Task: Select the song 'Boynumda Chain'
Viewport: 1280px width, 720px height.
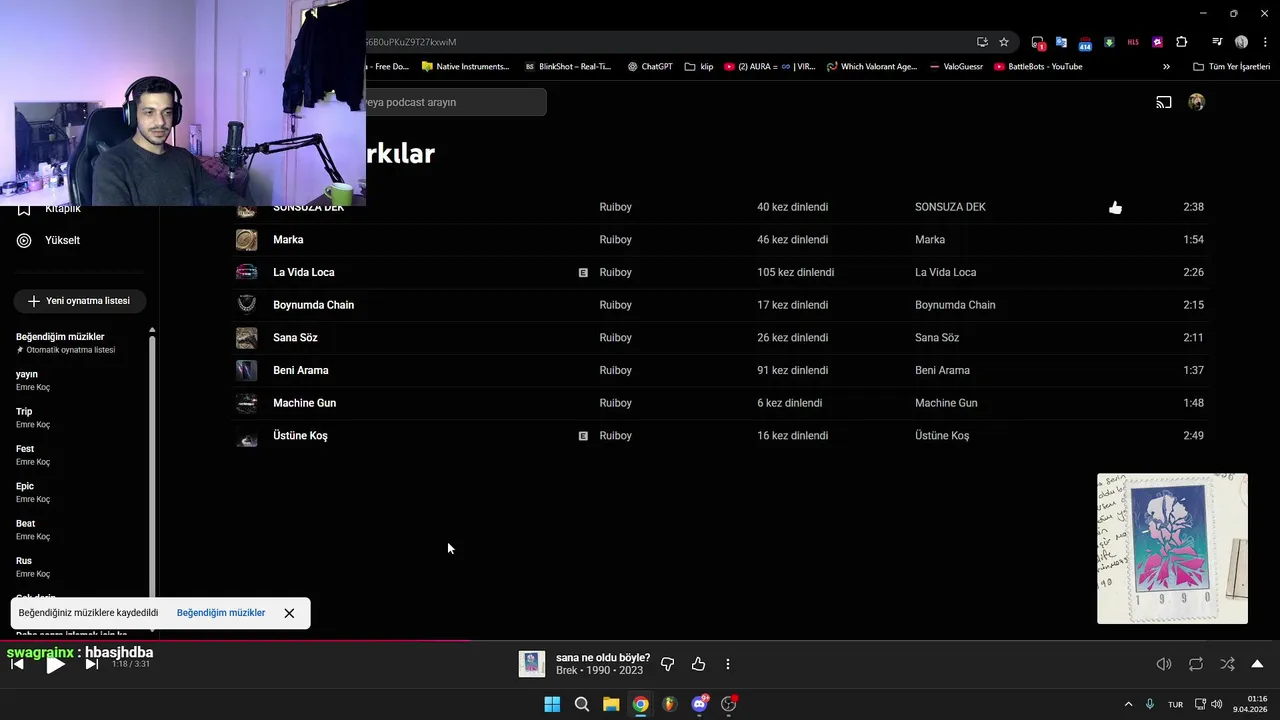Action: 313,305
